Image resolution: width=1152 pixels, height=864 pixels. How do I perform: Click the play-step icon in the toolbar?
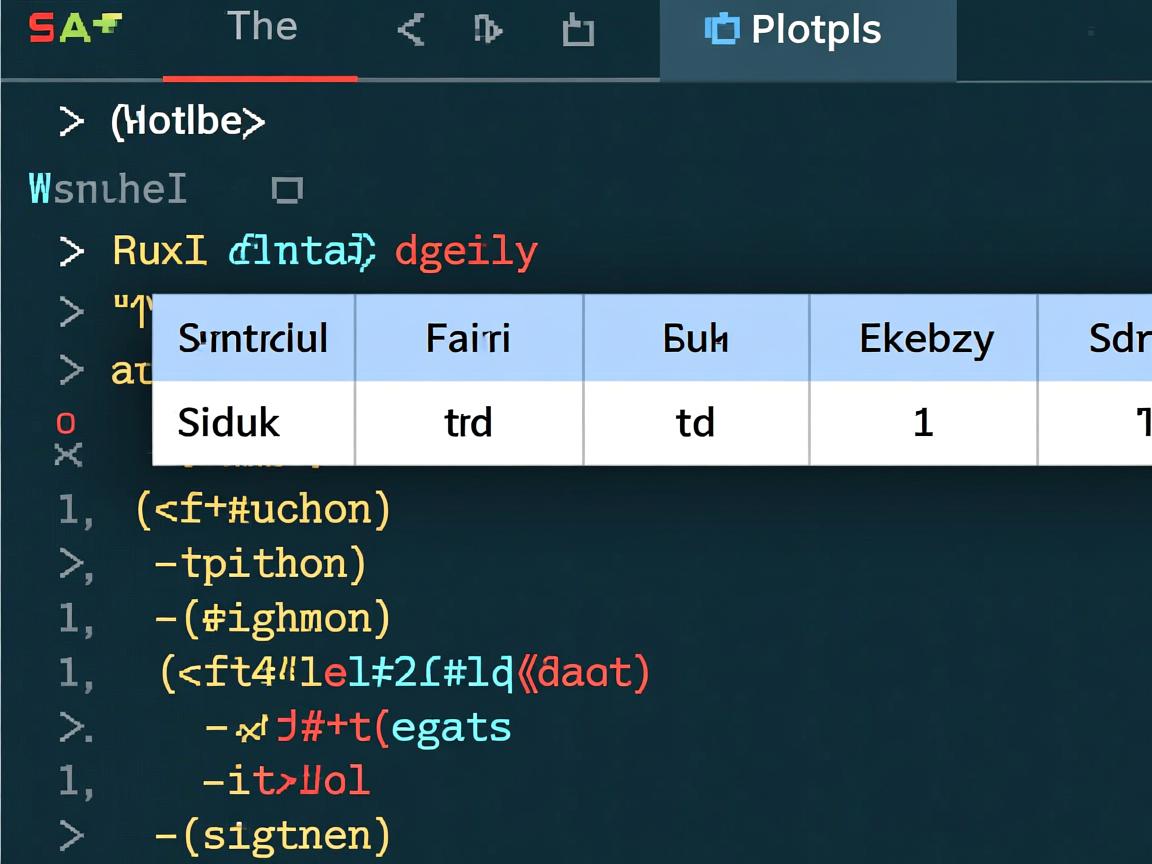point(487,30)
